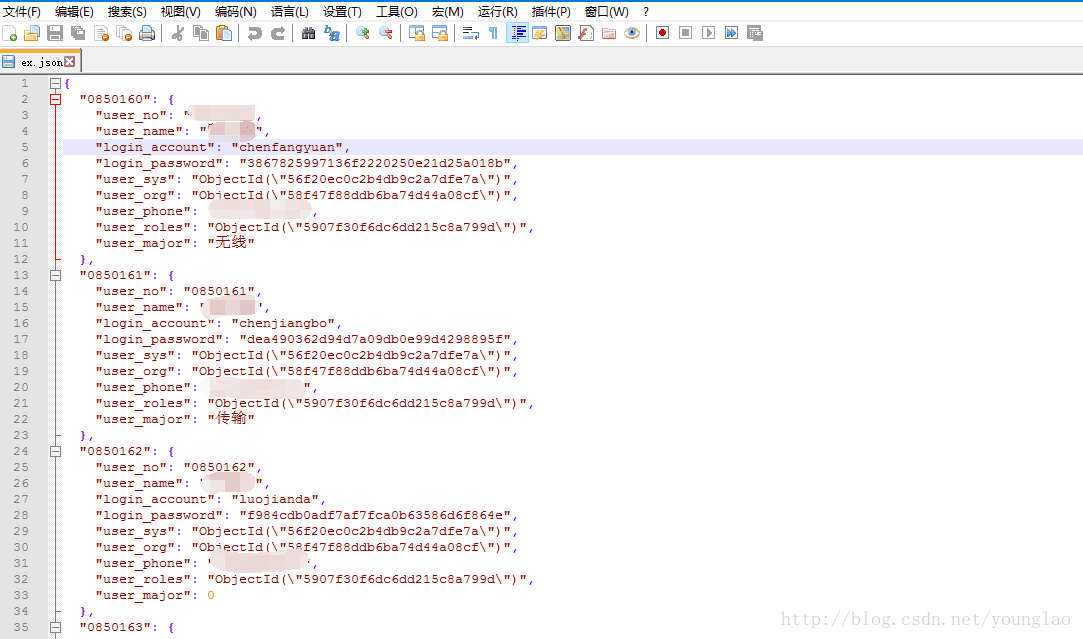Collapse the "0850163" block fold marker

(55, 628)
